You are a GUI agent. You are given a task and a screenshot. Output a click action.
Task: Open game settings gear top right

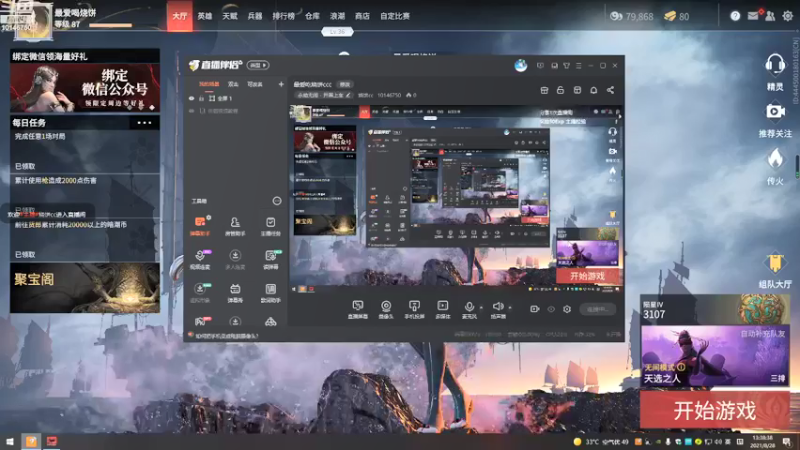point(787,16)
